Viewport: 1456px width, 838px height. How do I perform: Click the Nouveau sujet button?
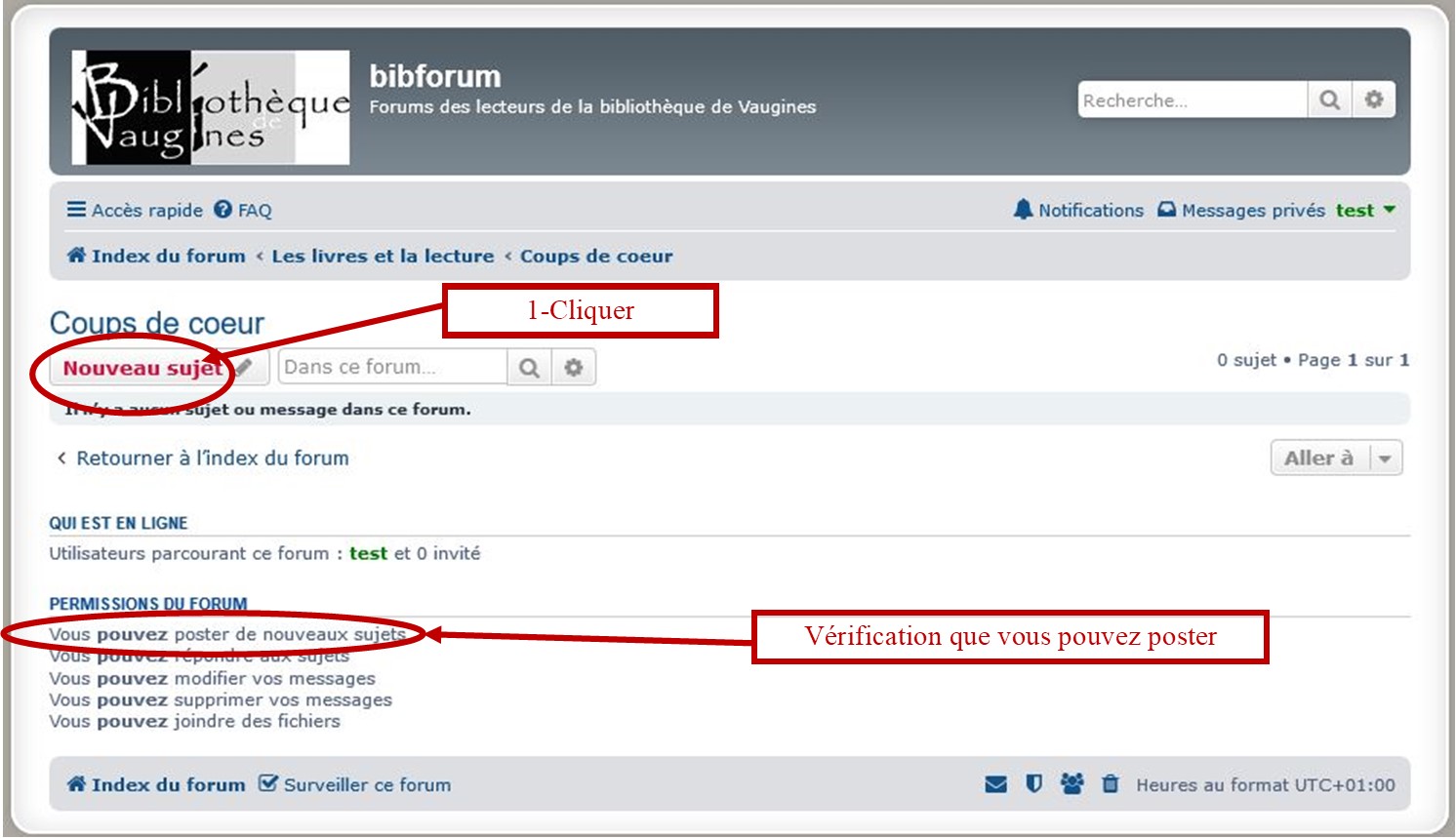tap(142, 368)
